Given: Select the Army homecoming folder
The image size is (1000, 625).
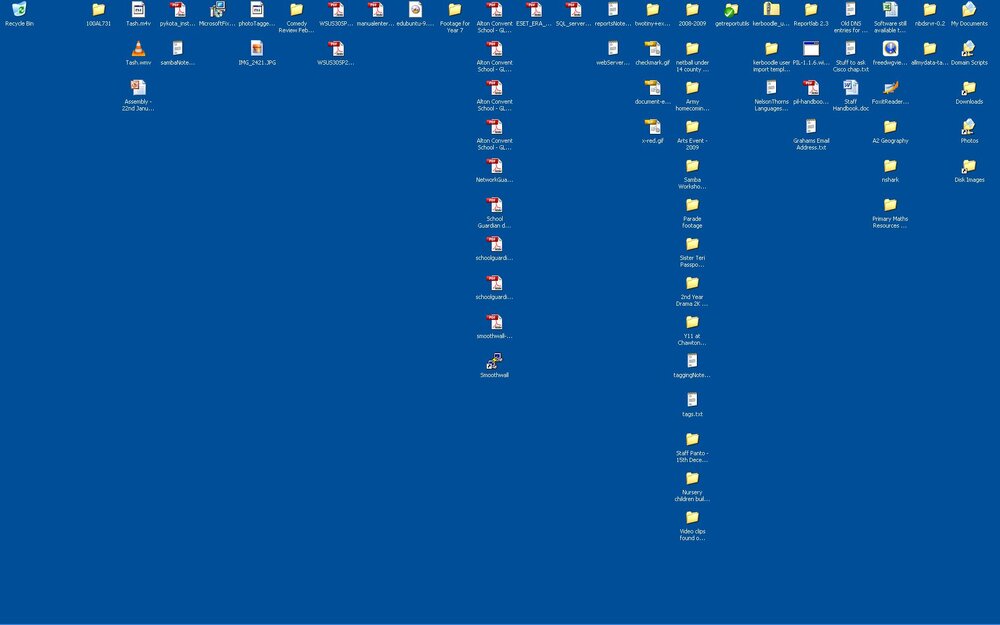Looking at the screenshot, I should pos(692,87).
